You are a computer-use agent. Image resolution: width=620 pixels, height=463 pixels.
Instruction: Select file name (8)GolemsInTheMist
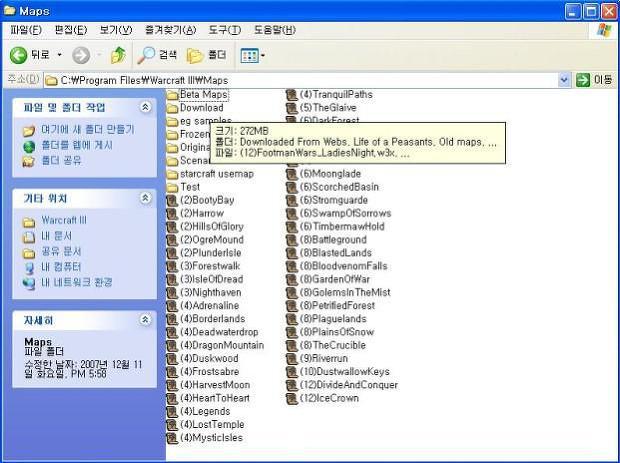(x=345, y=293)
